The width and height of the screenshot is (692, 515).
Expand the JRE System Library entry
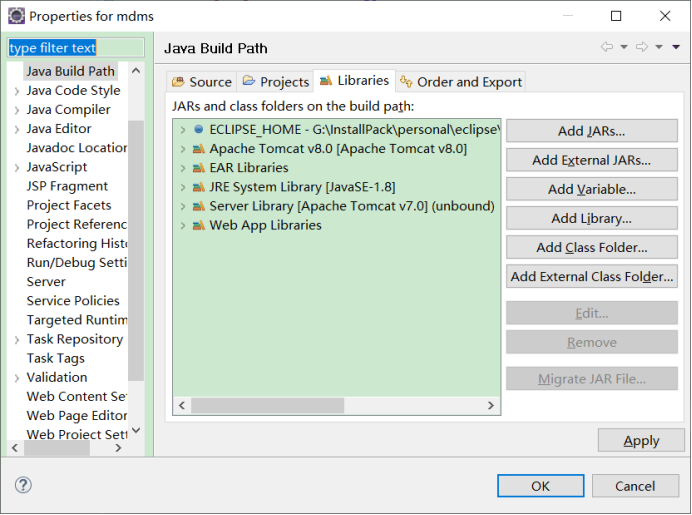pos(183,187)
